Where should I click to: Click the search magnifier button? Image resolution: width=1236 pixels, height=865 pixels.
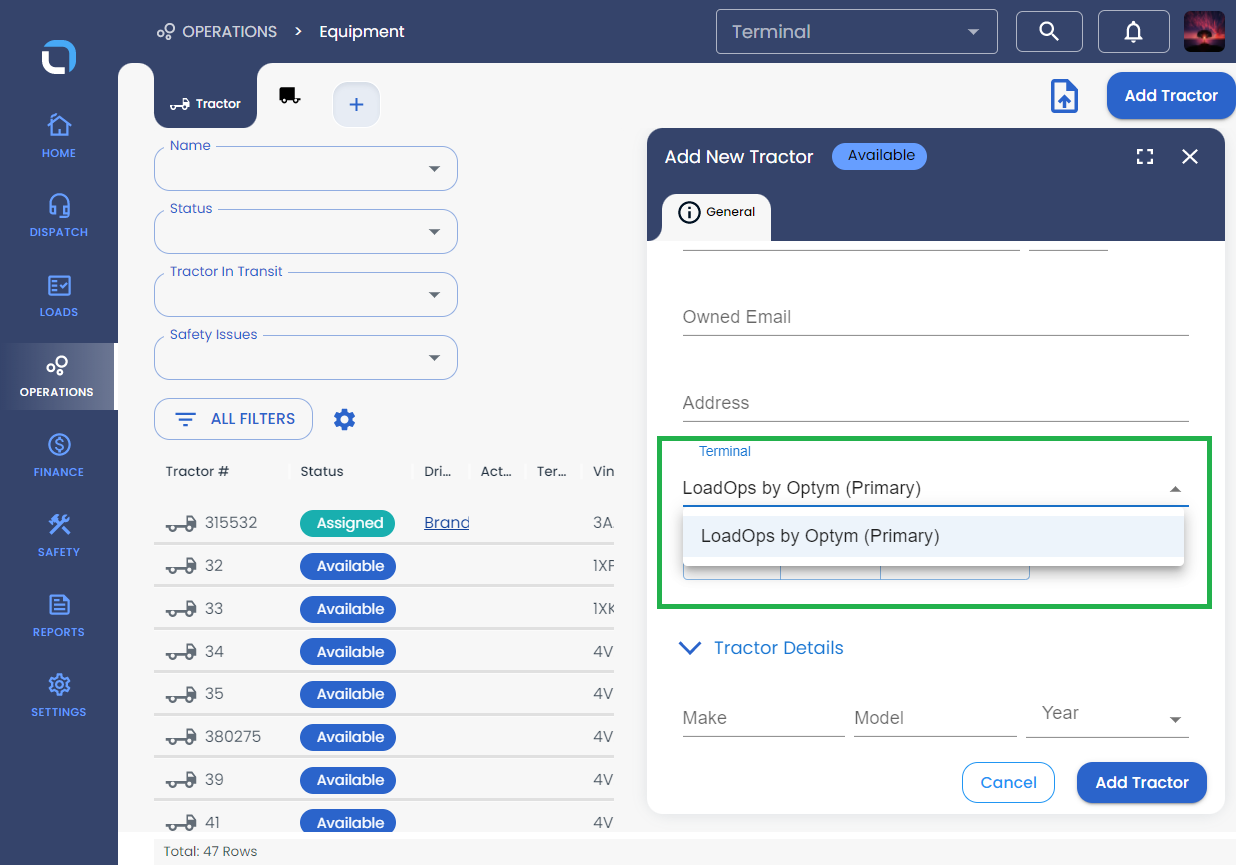(x=1049, y=32)
